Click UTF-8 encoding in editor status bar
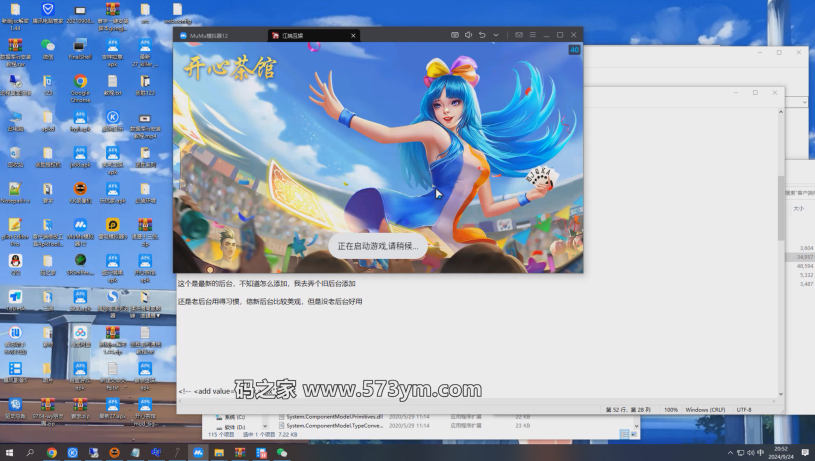The image size is (815, 461). point(744,410)
